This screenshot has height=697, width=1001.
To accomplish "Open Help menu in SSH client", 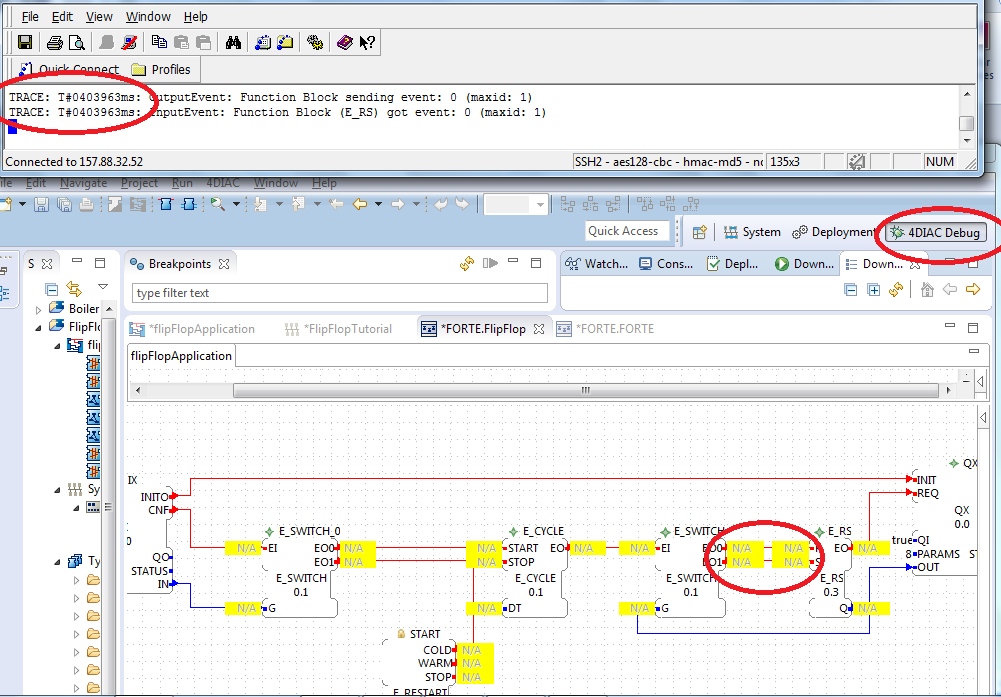I will coord(195,17).
